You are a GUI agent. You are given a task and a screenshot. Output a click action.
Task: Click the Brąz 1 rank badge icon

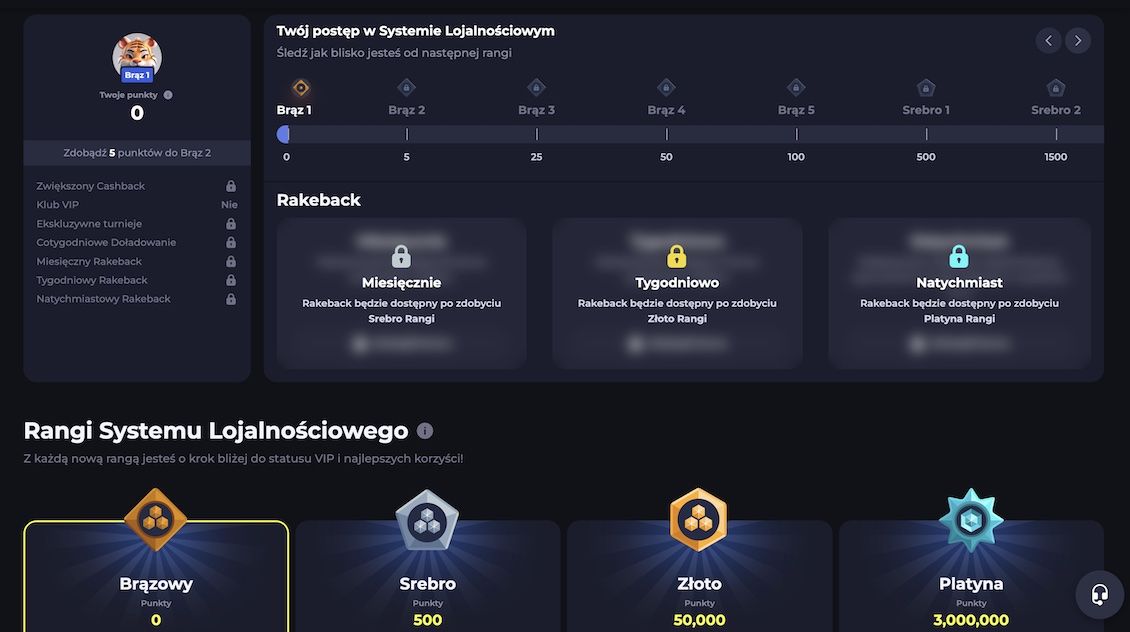coord(301,88)
